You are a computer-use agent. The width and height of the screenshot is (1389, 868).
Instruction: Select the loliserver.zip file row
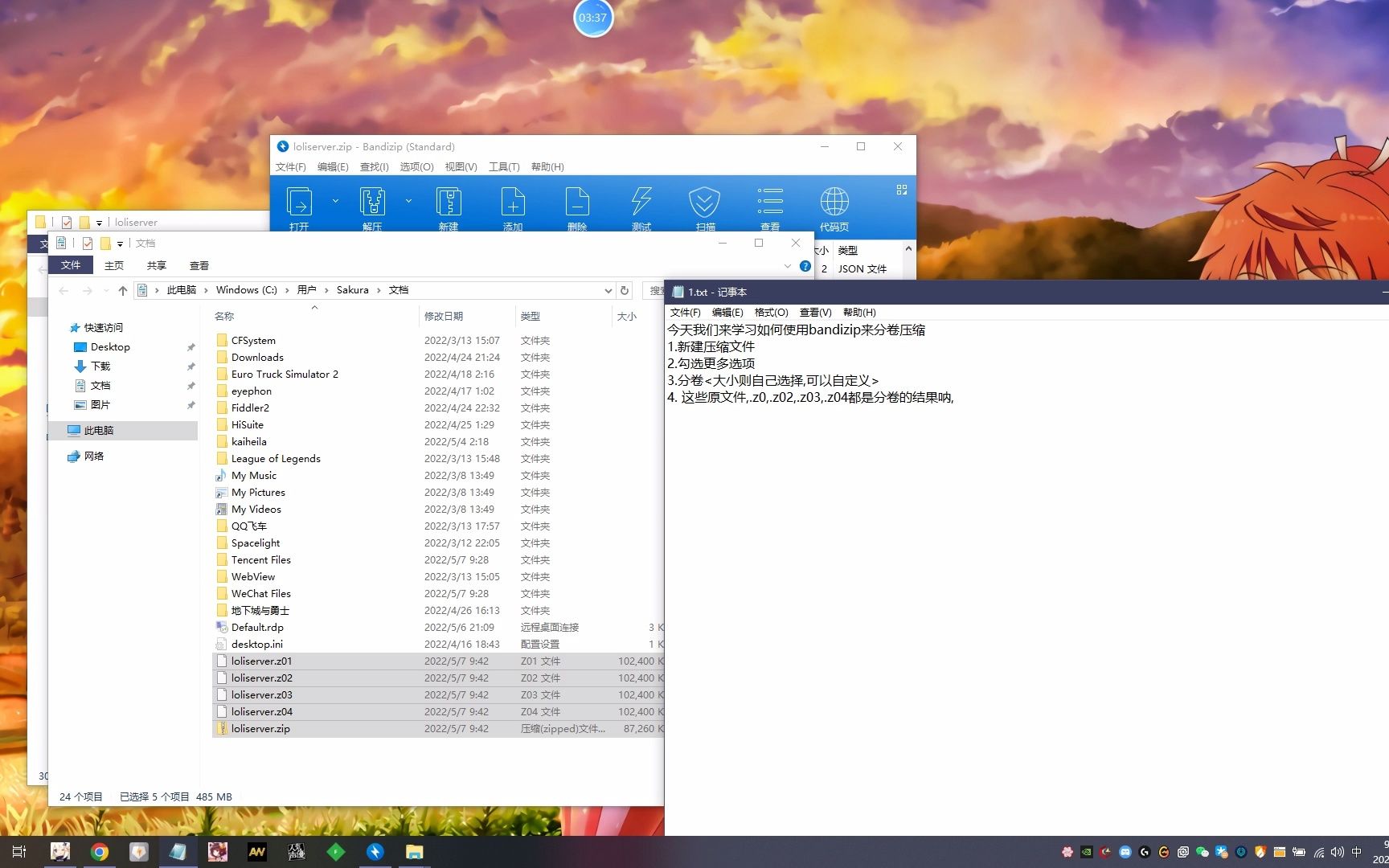[x=438, y=729]
